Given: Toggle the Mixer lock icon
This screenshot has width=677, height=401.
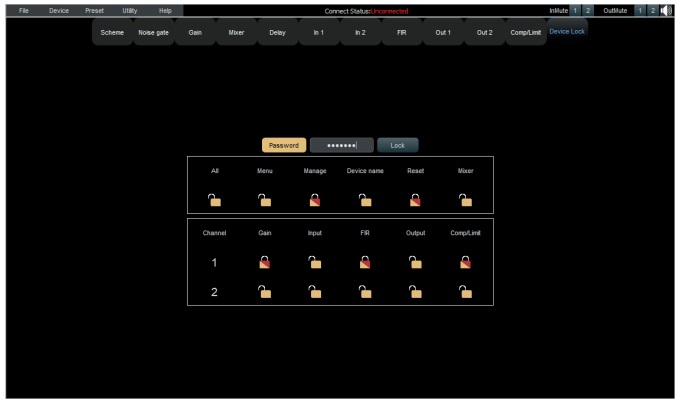Looking at the screenshot, I should pos(466,199).
